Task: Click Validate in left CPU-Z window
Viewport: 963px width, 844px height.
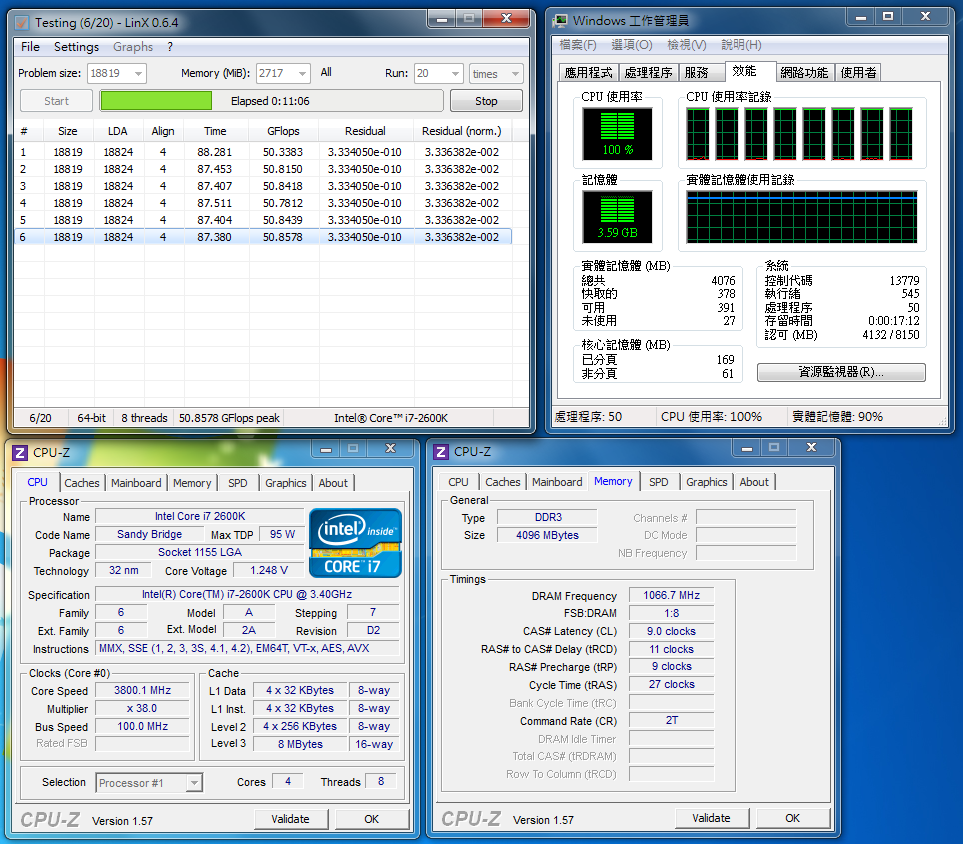Action: 290,819
